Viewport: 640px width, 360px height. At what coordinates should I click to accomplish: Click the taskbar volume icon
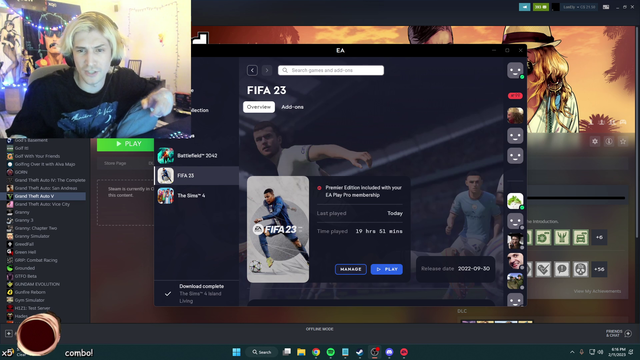(600, 352)
